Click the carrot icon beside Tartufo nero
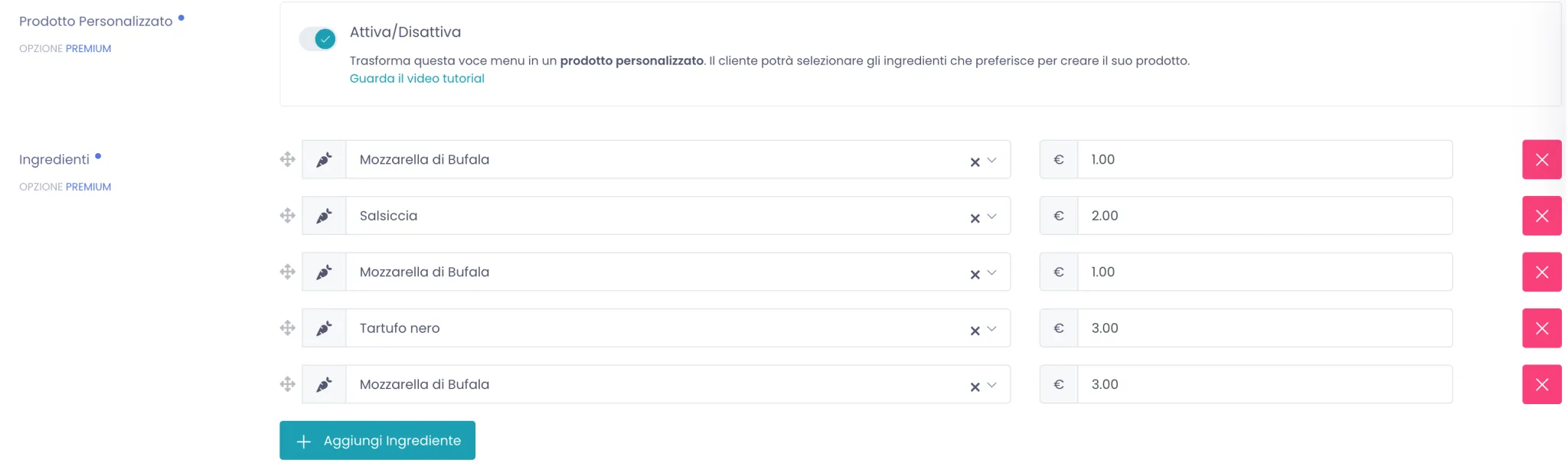 [325, 328]
